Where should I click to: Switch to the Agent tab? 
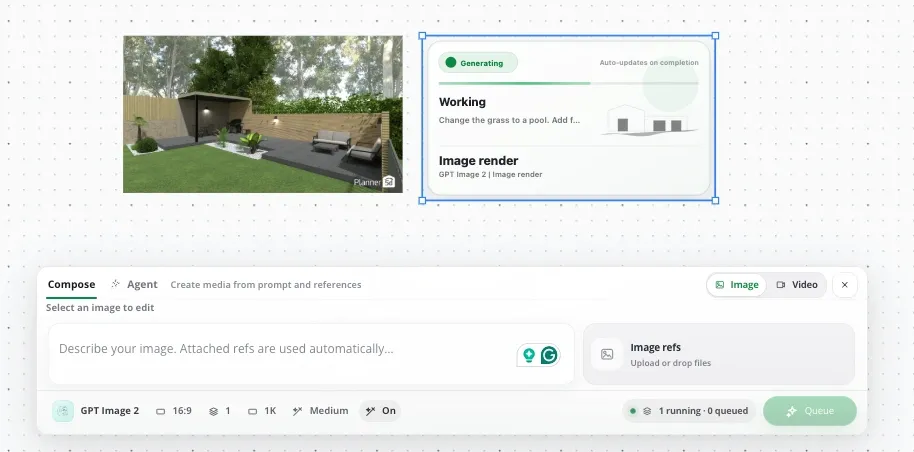(134, 285)
